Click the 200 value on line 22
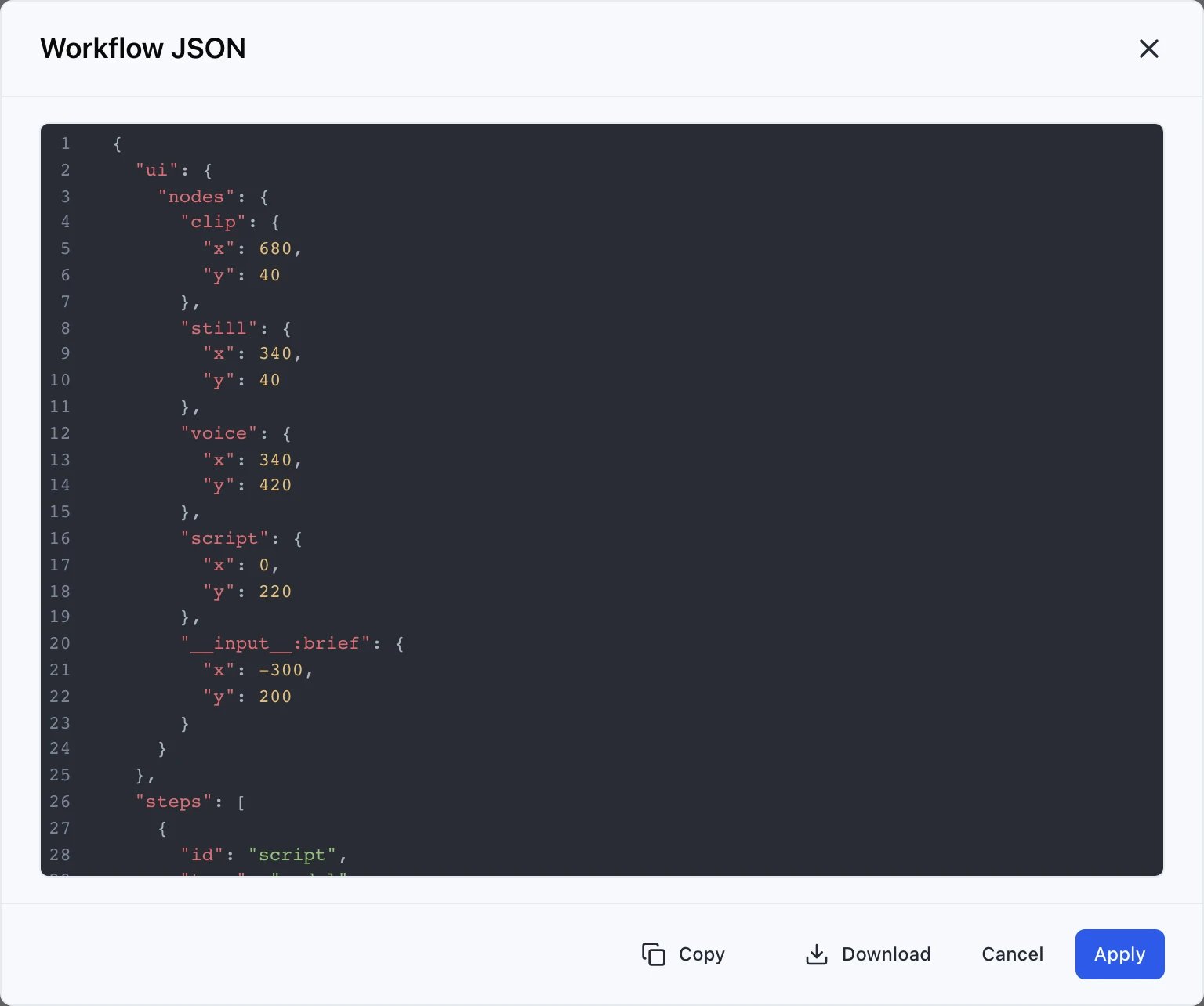The image size is (1204, 1006). (275, 697)
